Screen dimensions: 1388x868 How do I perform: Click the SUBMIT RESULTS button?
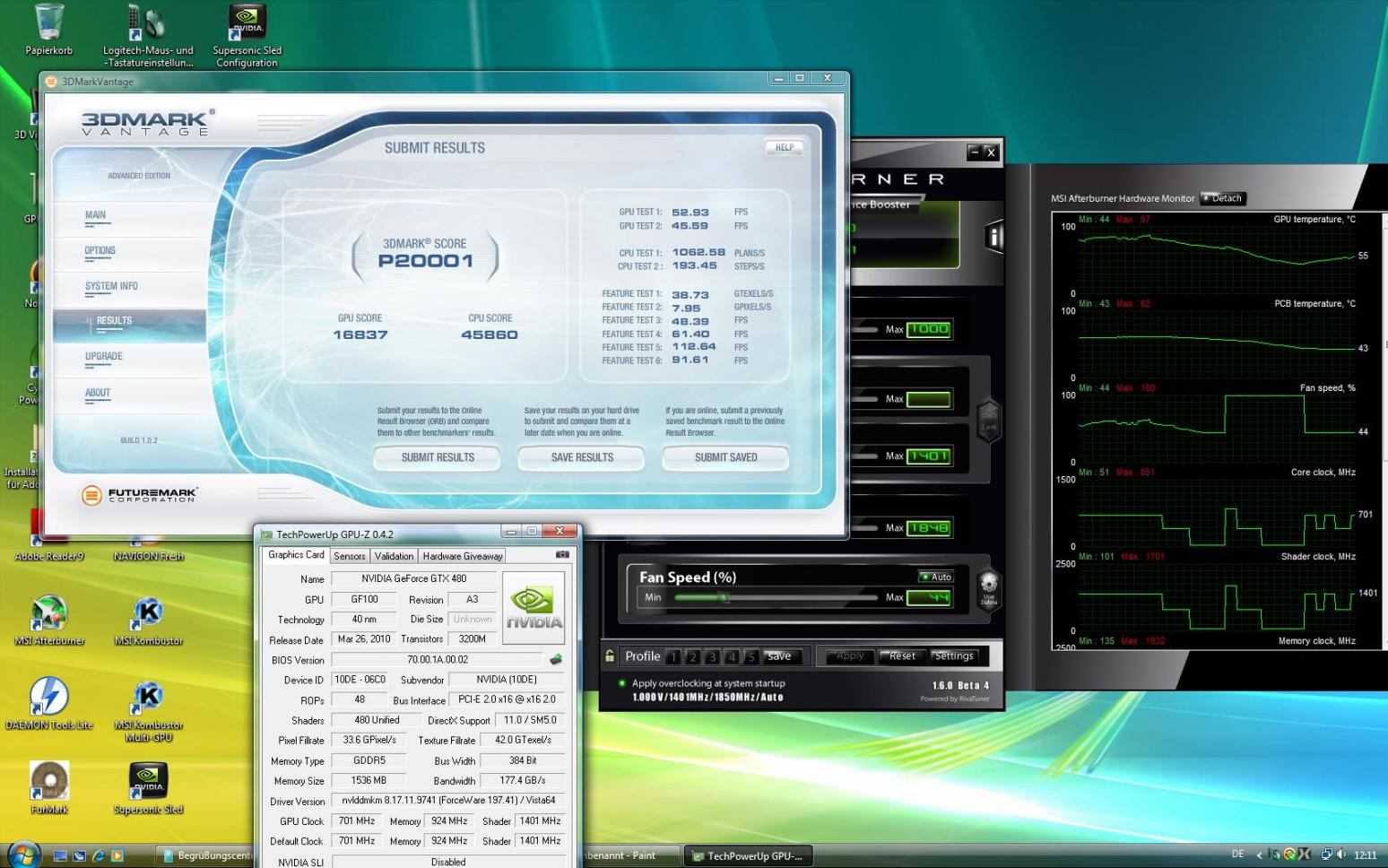tap(438, 457)
